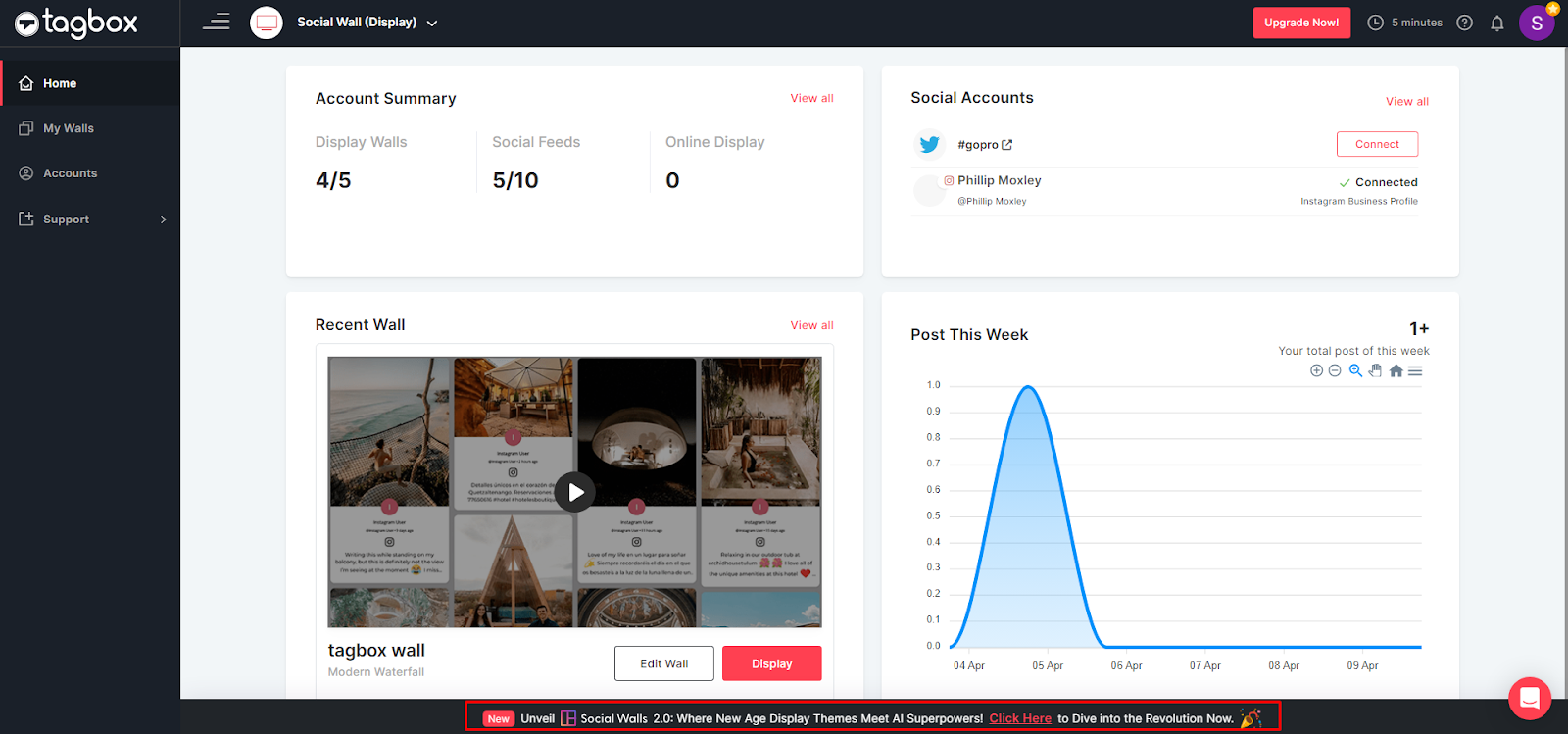Click the 1+ total posts count

(x=1419, y=328)
